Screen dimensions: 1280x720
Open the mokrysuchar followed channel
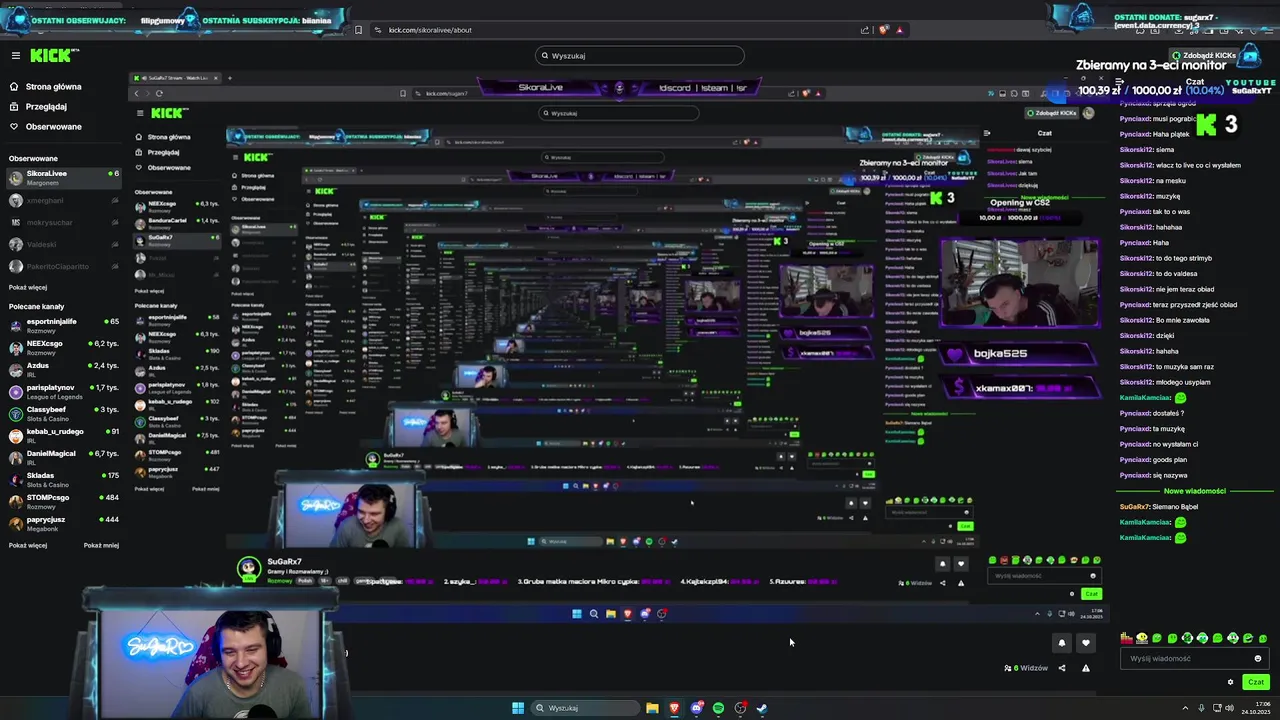62,222
